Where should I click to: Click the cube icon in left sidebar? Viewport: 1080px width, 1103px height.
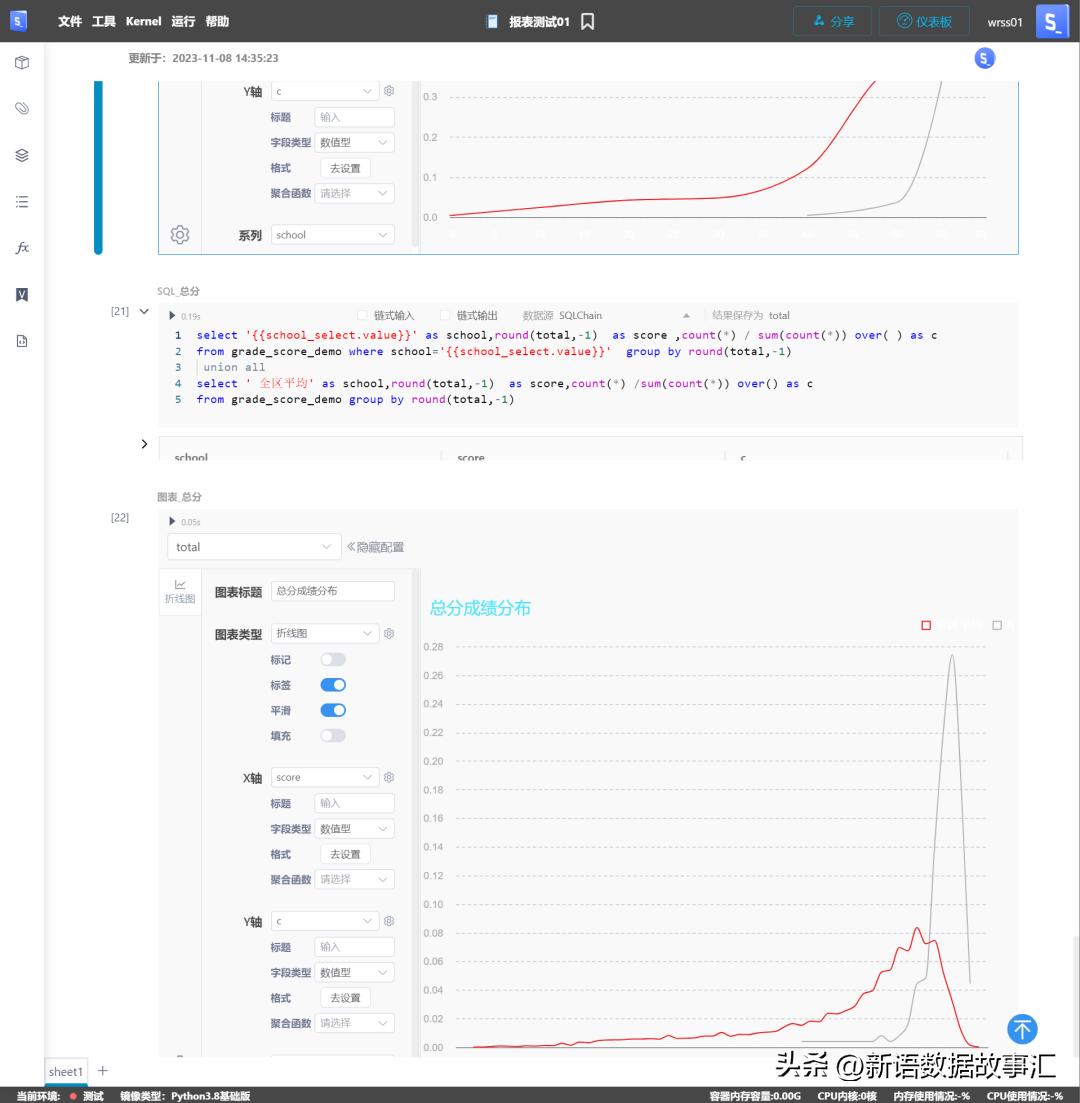point(22,63)
